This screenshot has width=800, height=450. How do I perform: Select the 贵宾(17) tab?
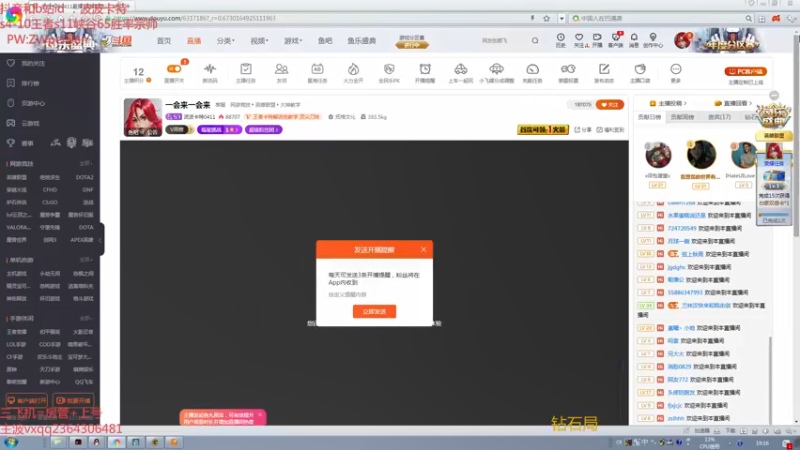tap(719, 117)
